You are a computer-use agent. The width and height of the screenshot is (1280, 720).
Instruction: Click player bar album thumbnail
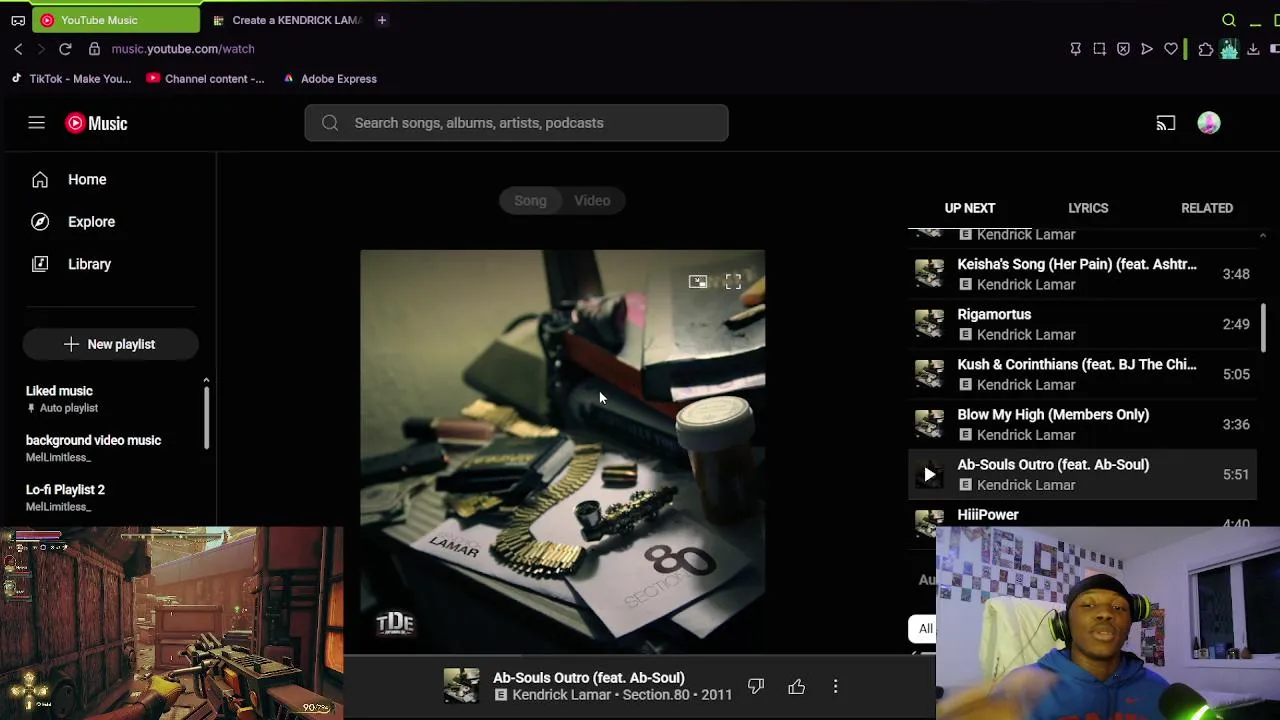[461, 686]
